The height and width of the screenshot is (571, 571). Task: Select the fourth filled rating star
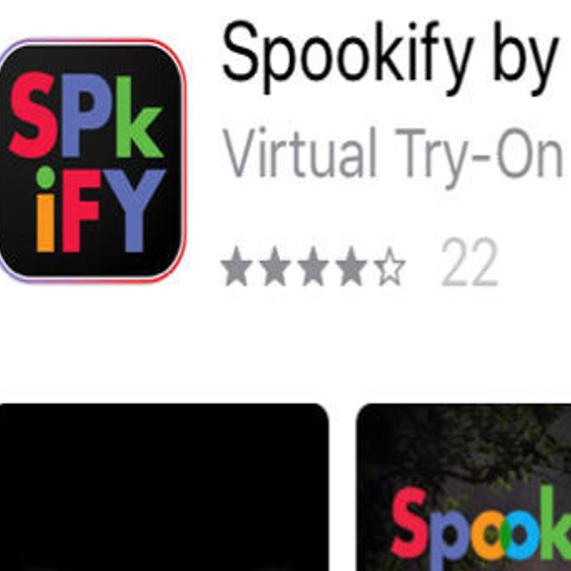[x=351, y=266]
